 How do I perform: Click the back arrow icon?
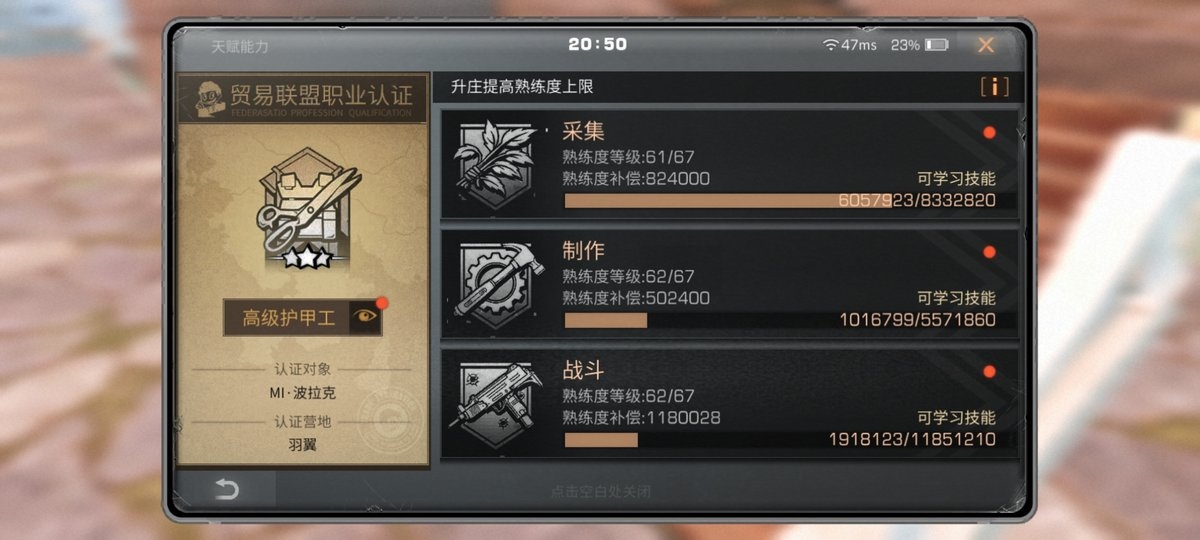pyautogui.click(x=227, y=489)
